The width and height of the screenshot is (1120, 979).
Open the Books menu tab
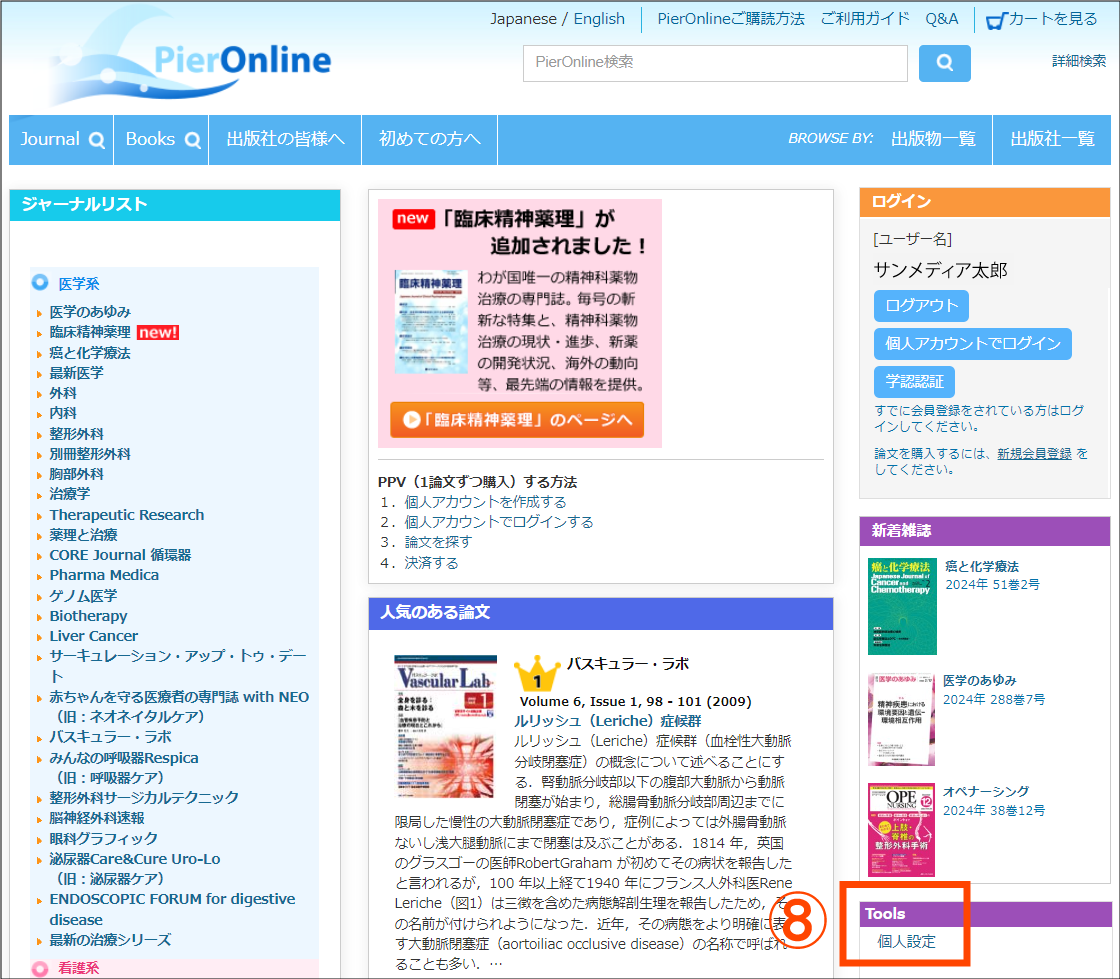(161, 139)
